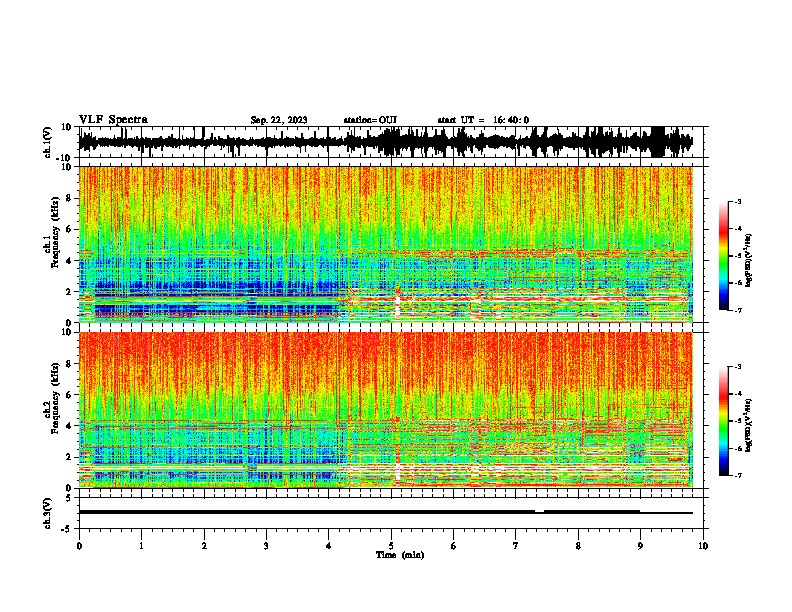Click the ch.1 color scale log(PSD) unit label
Image resolution: width=792 pixels, height=612 pixels.
click(x=749, y=261)
